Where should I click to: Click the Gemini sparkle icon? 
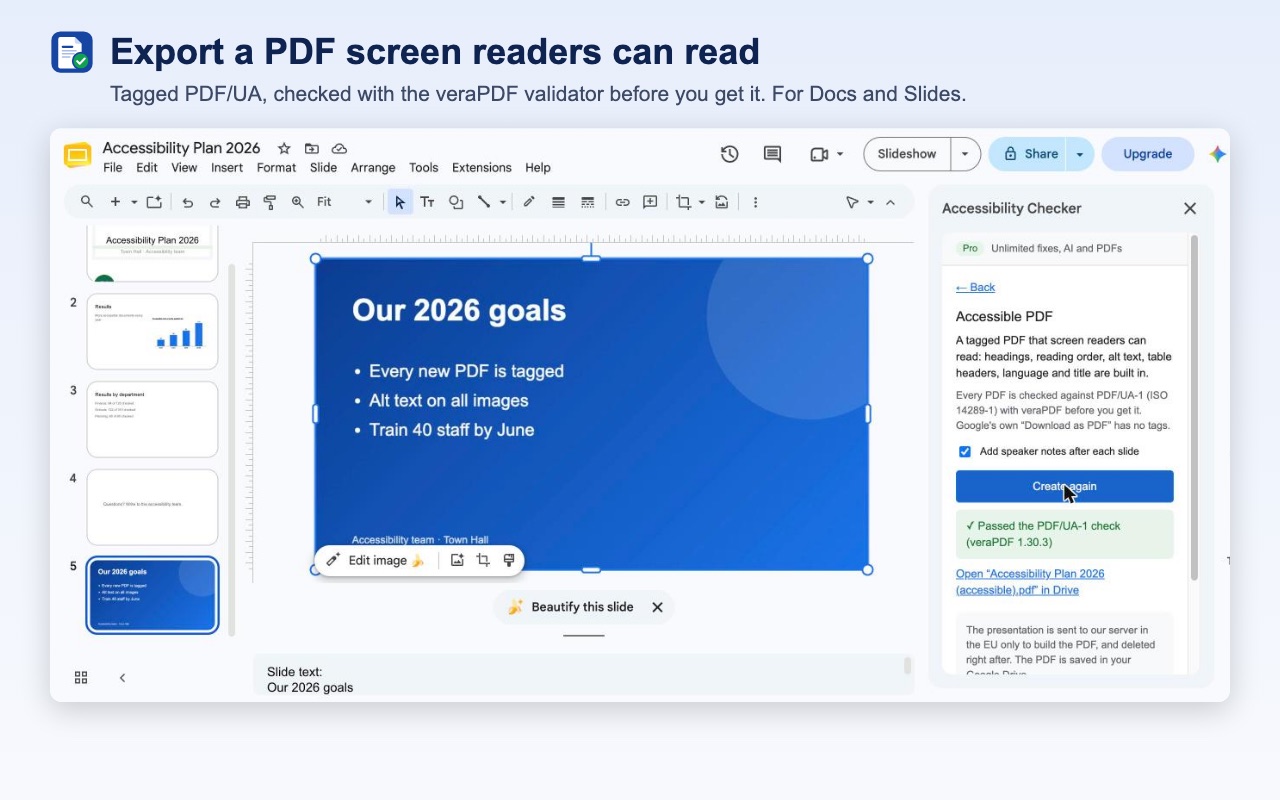[x=1217, y=154]
